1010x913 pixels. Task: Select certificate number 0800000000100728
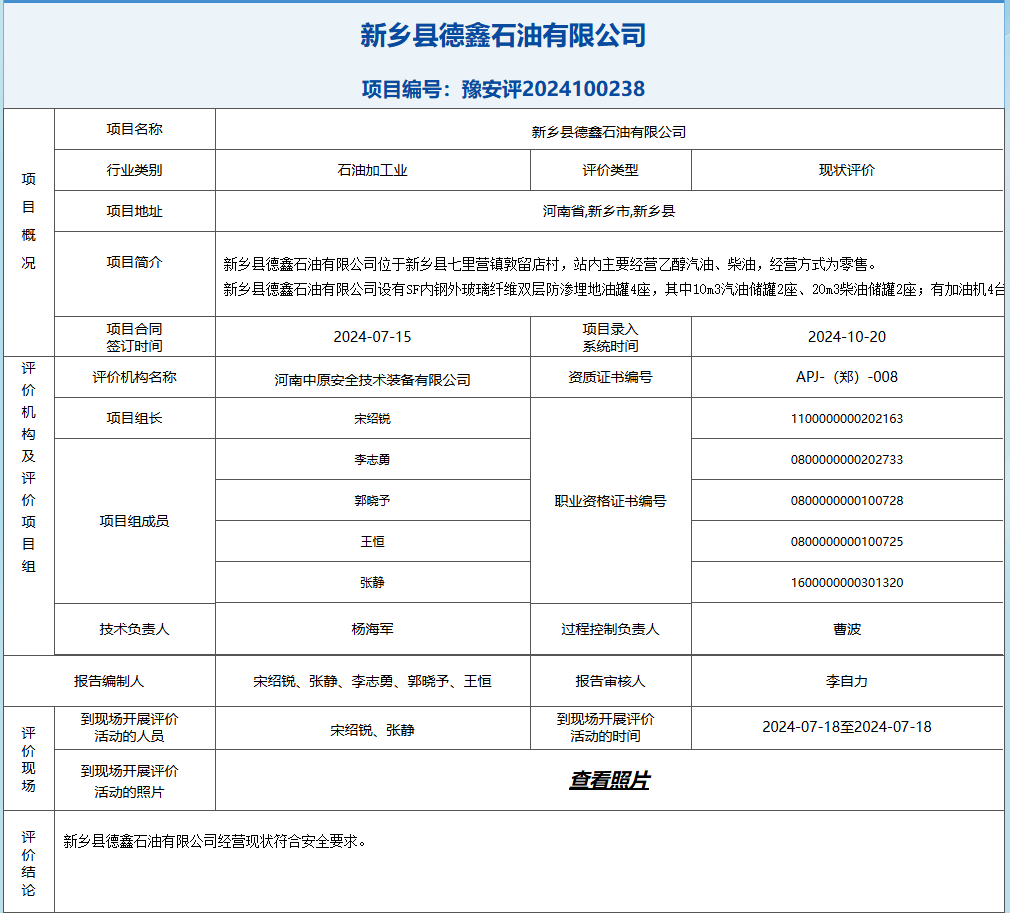click(x=846, y=501)
